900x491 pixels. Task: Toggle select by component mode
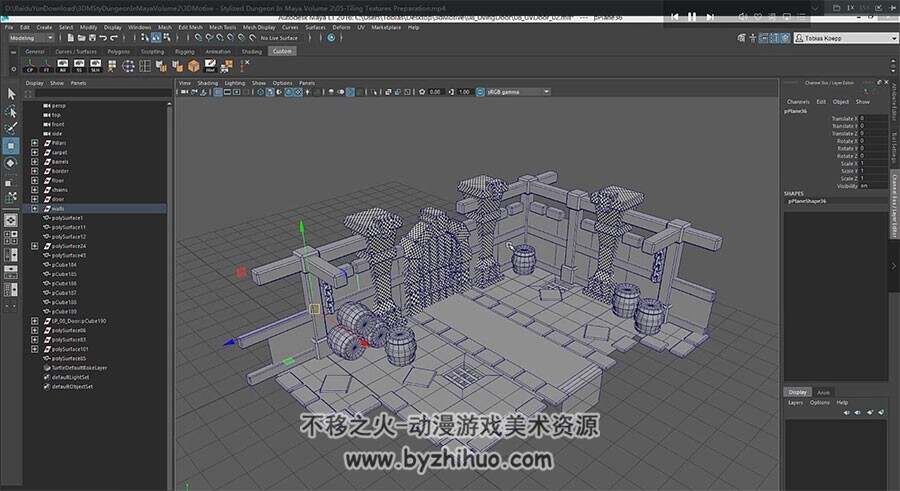166,38
